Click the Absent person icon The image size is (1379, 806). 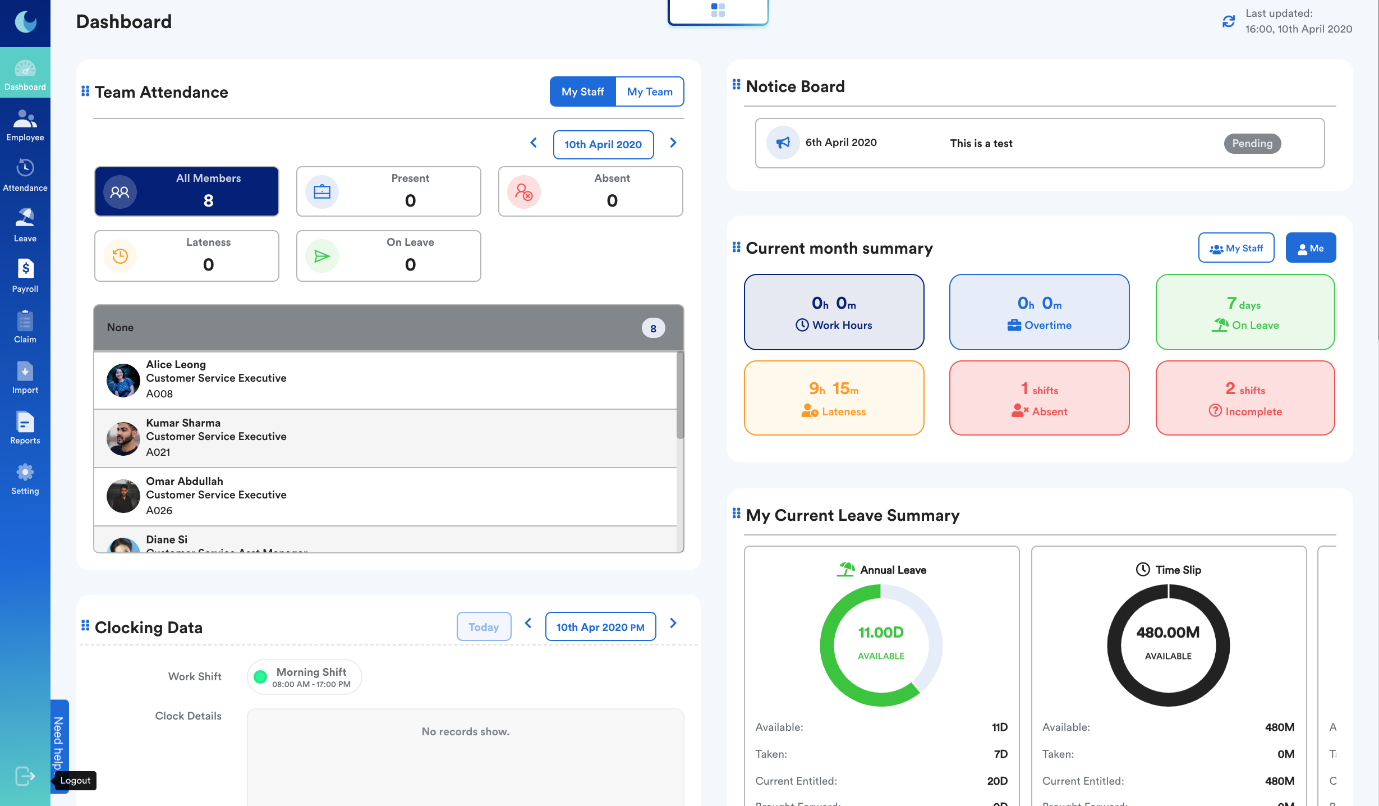[524, 192]
